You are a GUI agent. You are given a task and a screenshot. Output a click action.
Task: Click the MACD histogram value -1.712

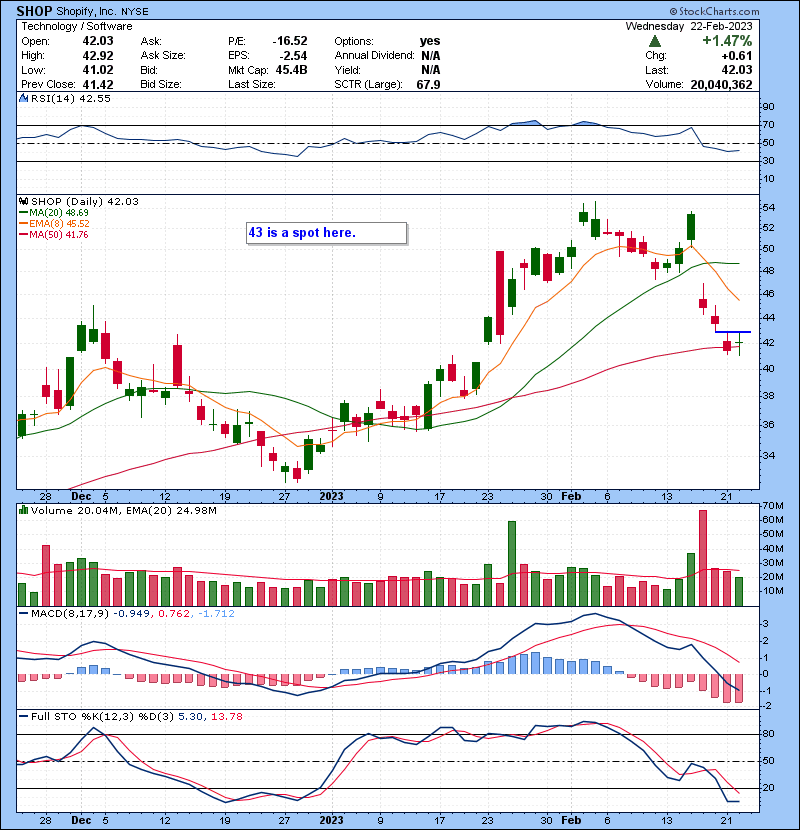pyautogui.click(x=216, y=614)
